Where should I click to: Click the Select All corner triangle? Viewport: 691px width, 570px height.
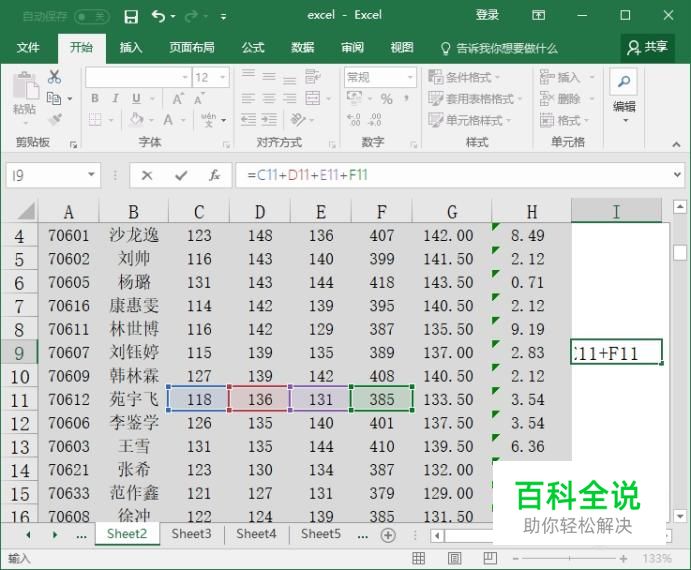[26, 211]
